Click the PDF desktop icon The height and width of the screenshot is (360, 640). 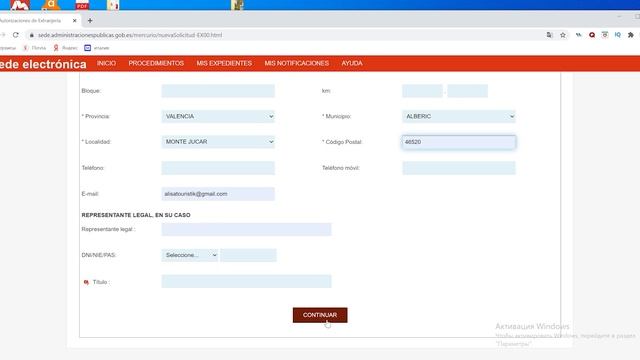(x=82, y=5)
